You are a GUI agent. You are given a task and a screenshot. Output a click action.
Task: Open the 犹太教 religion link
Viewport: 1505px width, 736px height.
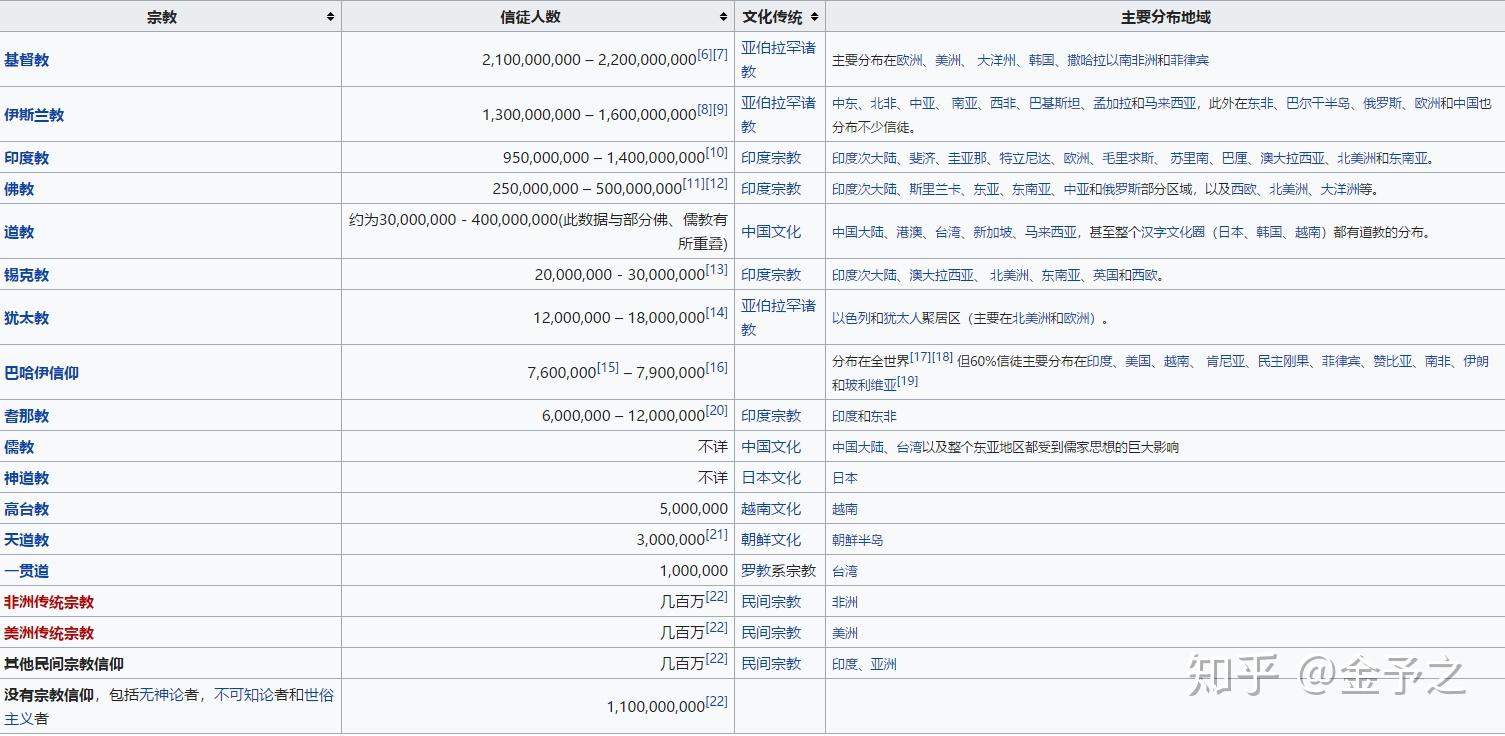click(x=26, y=318)
